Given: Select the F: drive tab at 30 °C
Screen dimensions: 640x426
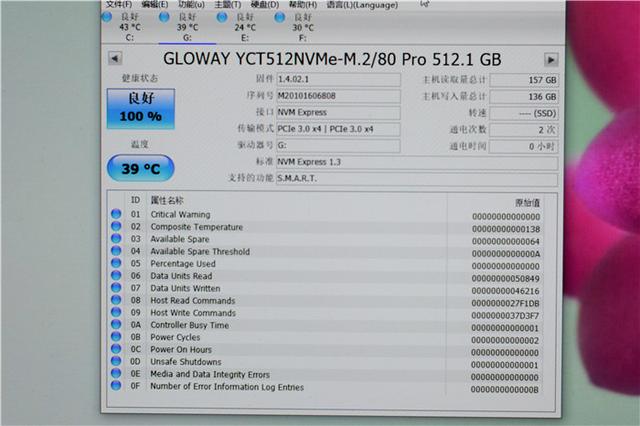Looking at the screenshot, I should click(303, 27).
